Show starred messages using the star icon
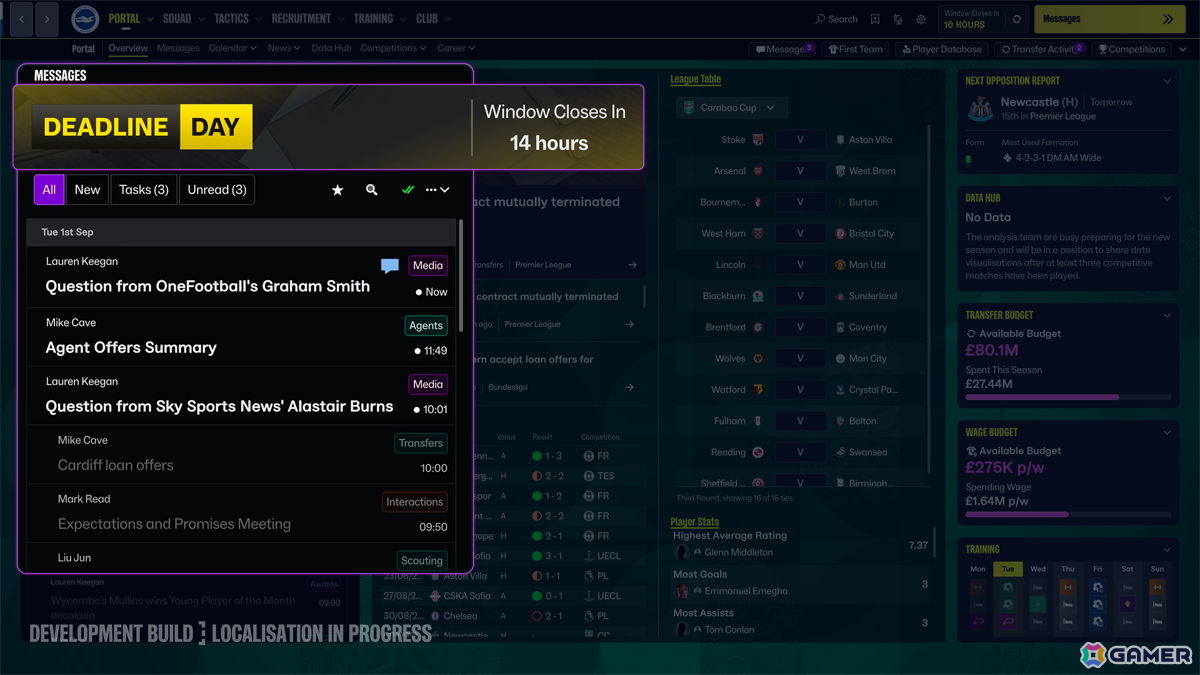The height and width of the screenshot is (675, 1200). coord(337,190)
